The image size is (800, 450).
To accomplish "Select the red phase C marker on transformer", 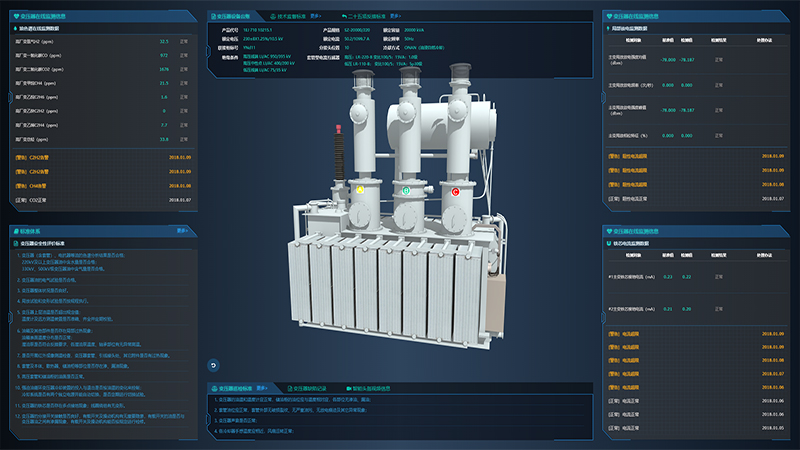I will [455, 192].
